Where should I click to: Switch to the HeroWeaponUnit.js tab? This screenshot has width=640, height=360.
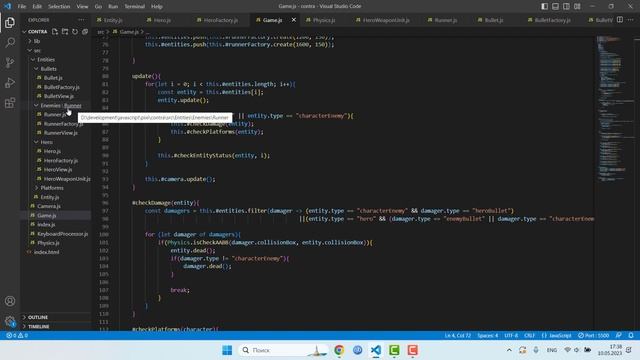pyautogui.click(x=386, y=20)
